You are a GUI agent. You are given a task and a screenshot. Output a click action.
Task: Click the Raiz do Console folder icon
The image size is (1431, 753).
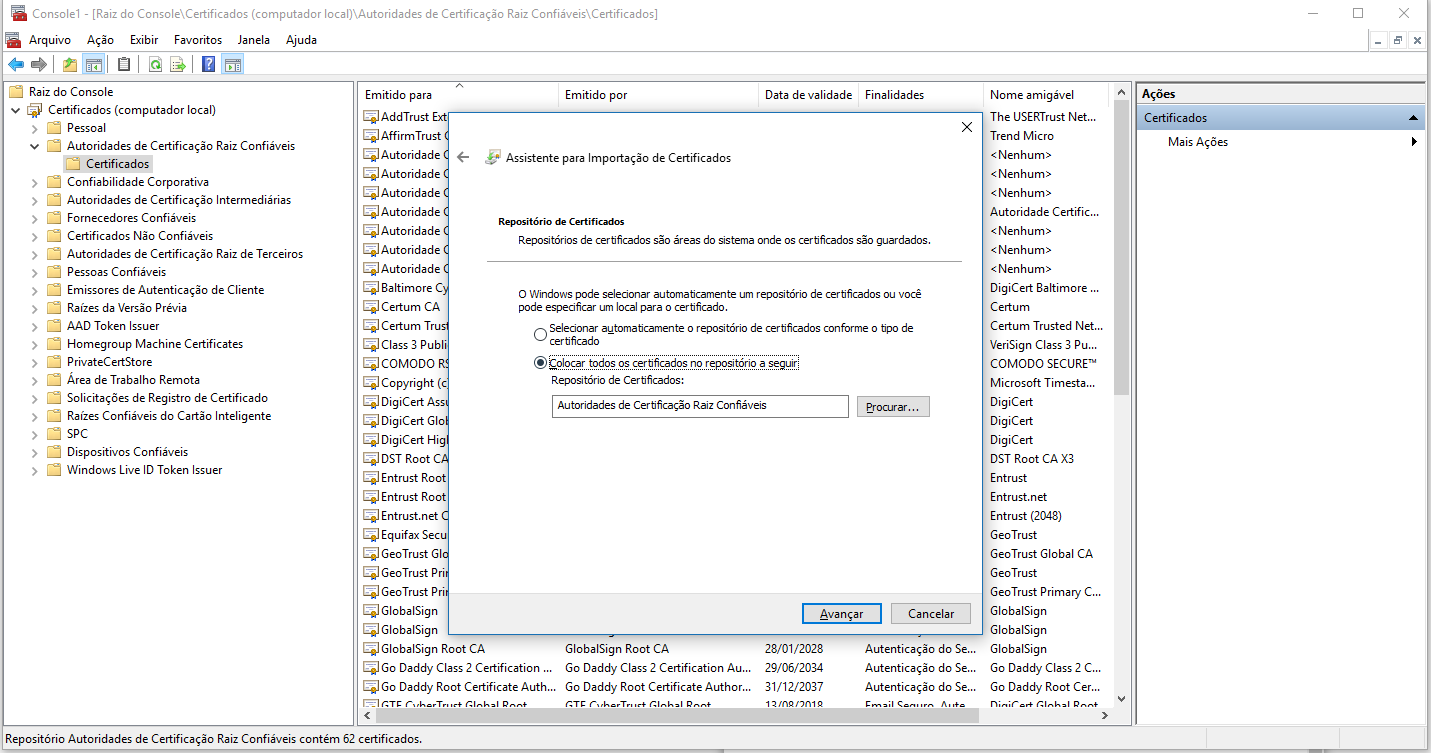(x=16, y=92)
